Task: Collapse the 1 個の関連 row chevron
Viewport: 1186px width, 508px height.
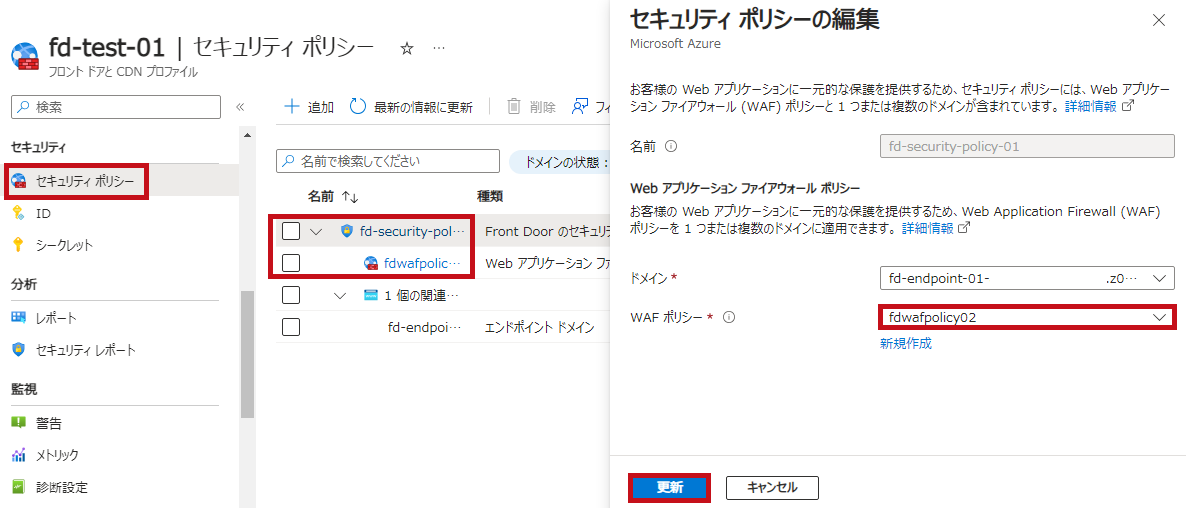Action: tap(340, 295)
